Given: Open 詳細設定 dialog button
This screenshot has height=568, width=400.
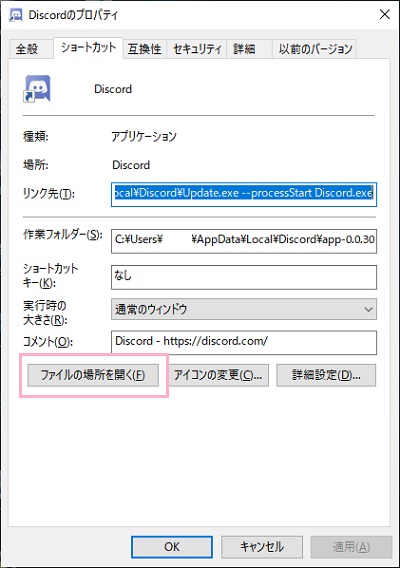Looking at the screenshot, I should 326,375.
